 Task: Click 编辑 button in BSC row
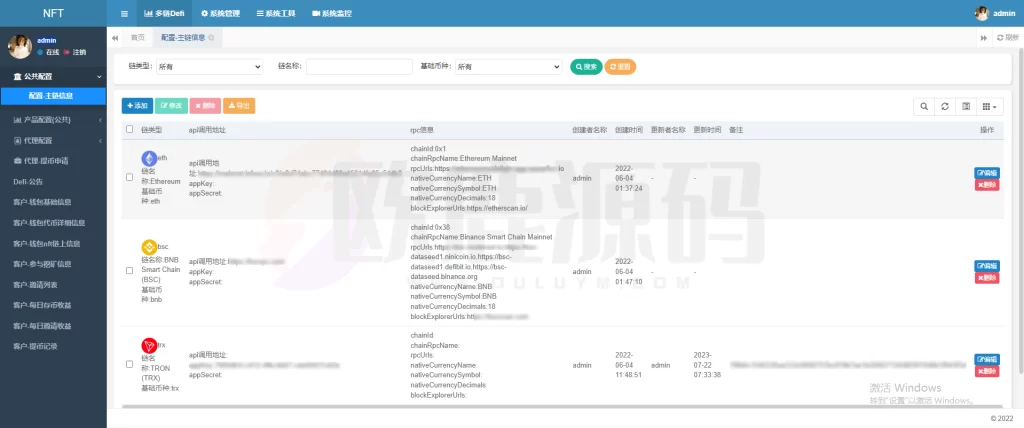(x=987, y=266)
